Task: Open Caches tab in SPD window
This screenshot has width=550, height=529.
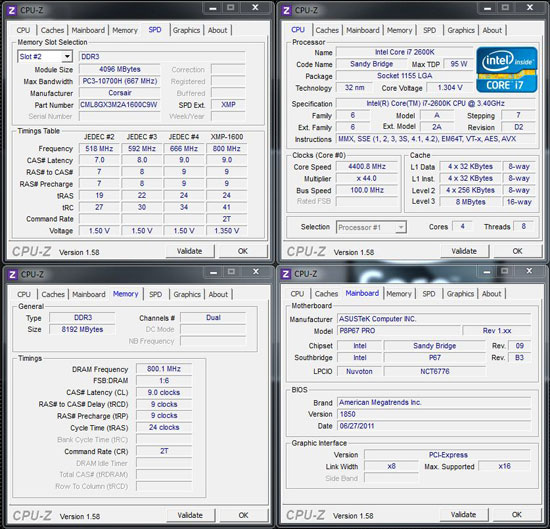Action: pyautogui.click(x=52, y=30)
